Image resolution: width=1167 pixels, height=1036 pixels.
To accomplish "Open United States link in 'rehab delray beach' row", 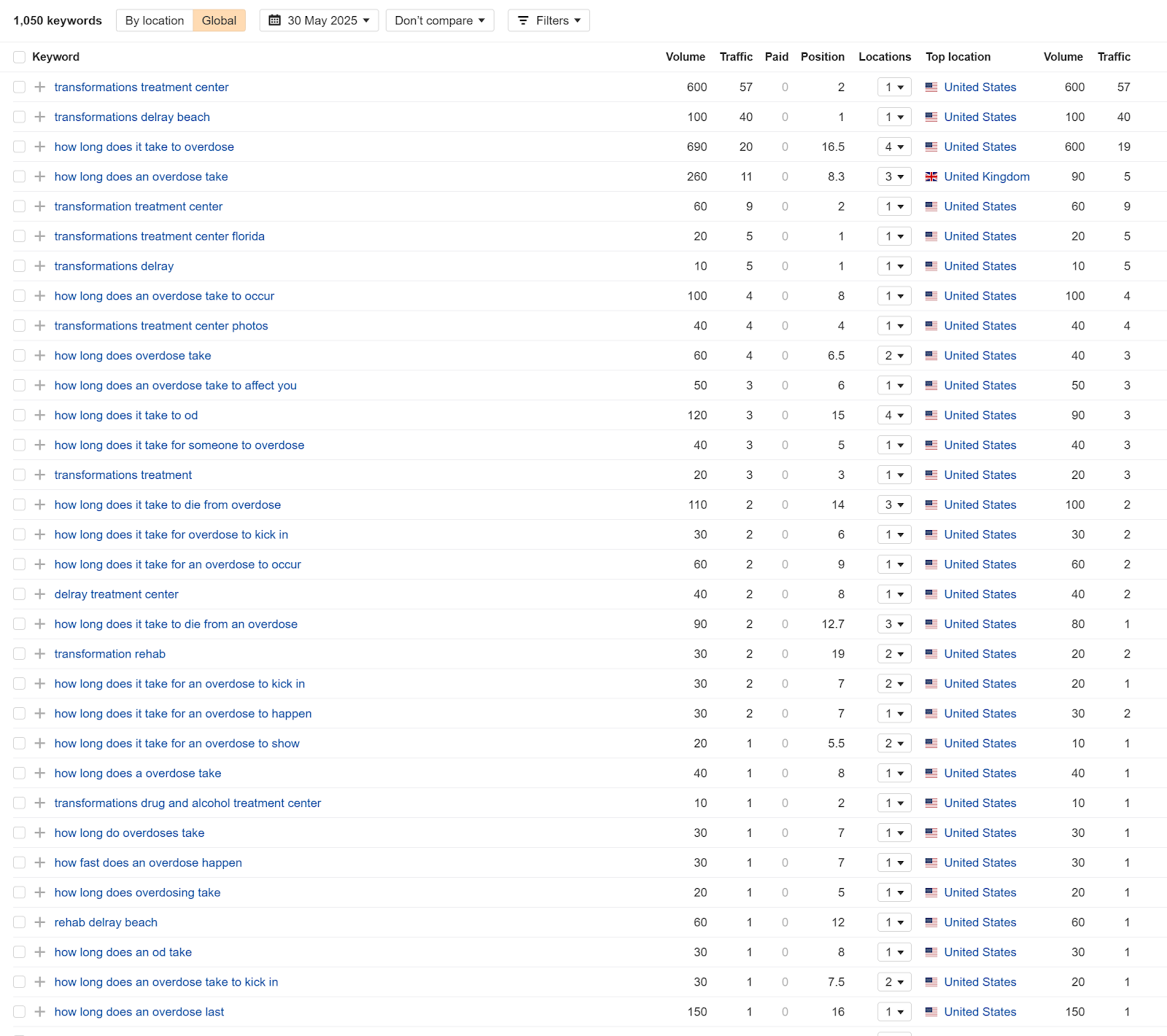I will [980, 923].
